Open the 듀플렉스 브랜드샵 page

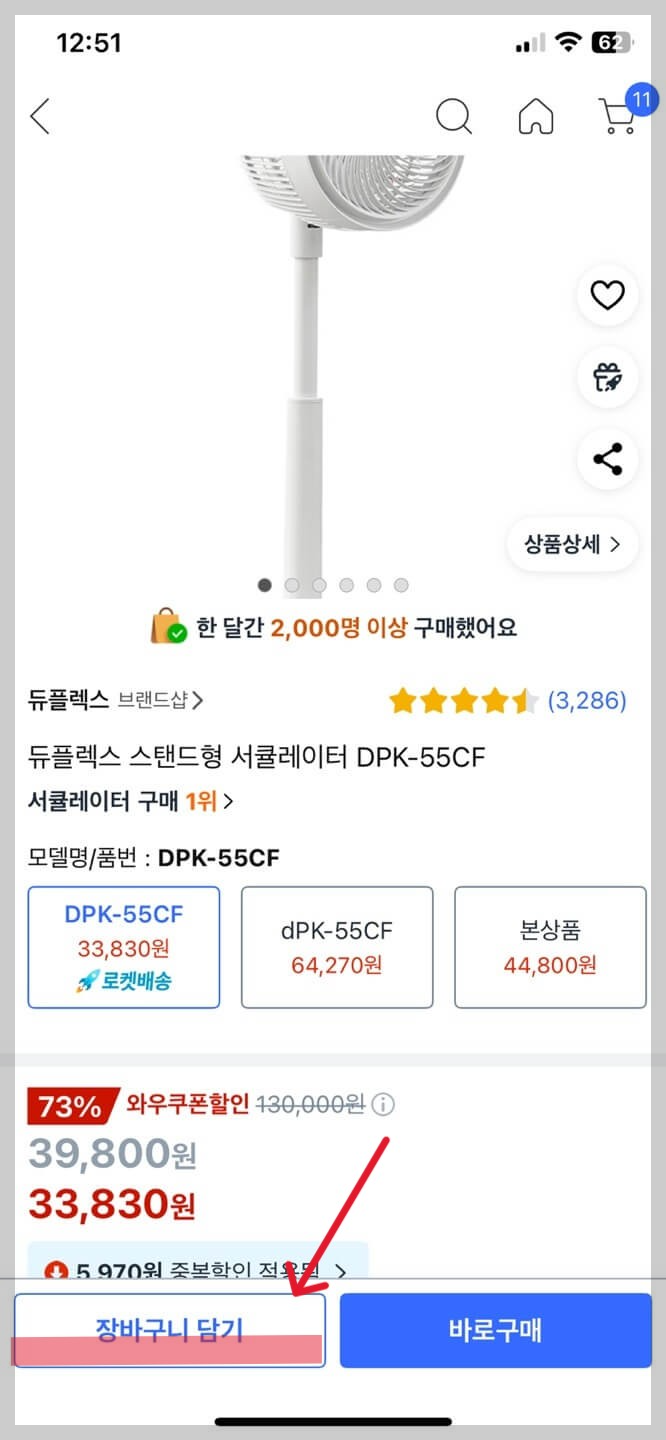tap(110, 701)
